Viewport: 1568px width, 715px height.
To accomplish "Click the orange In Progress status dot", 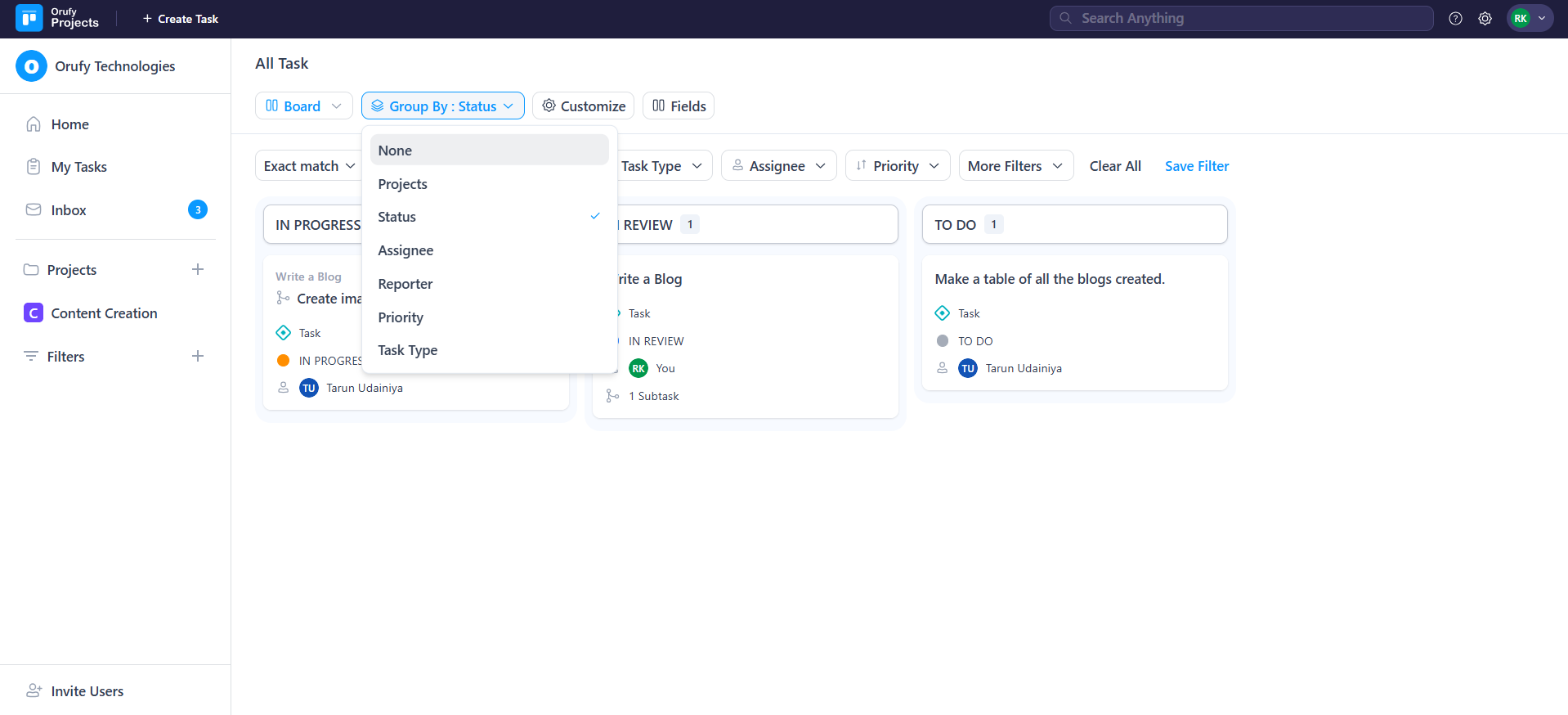I will click(284, 361).
